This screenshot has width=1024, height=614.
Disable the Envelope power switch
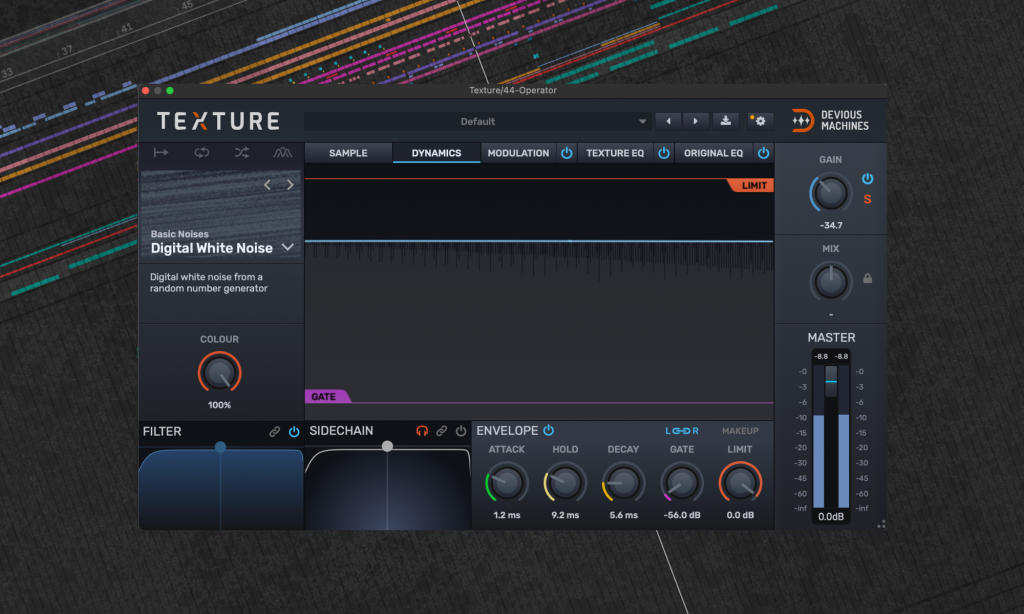(x=548, y=430)
